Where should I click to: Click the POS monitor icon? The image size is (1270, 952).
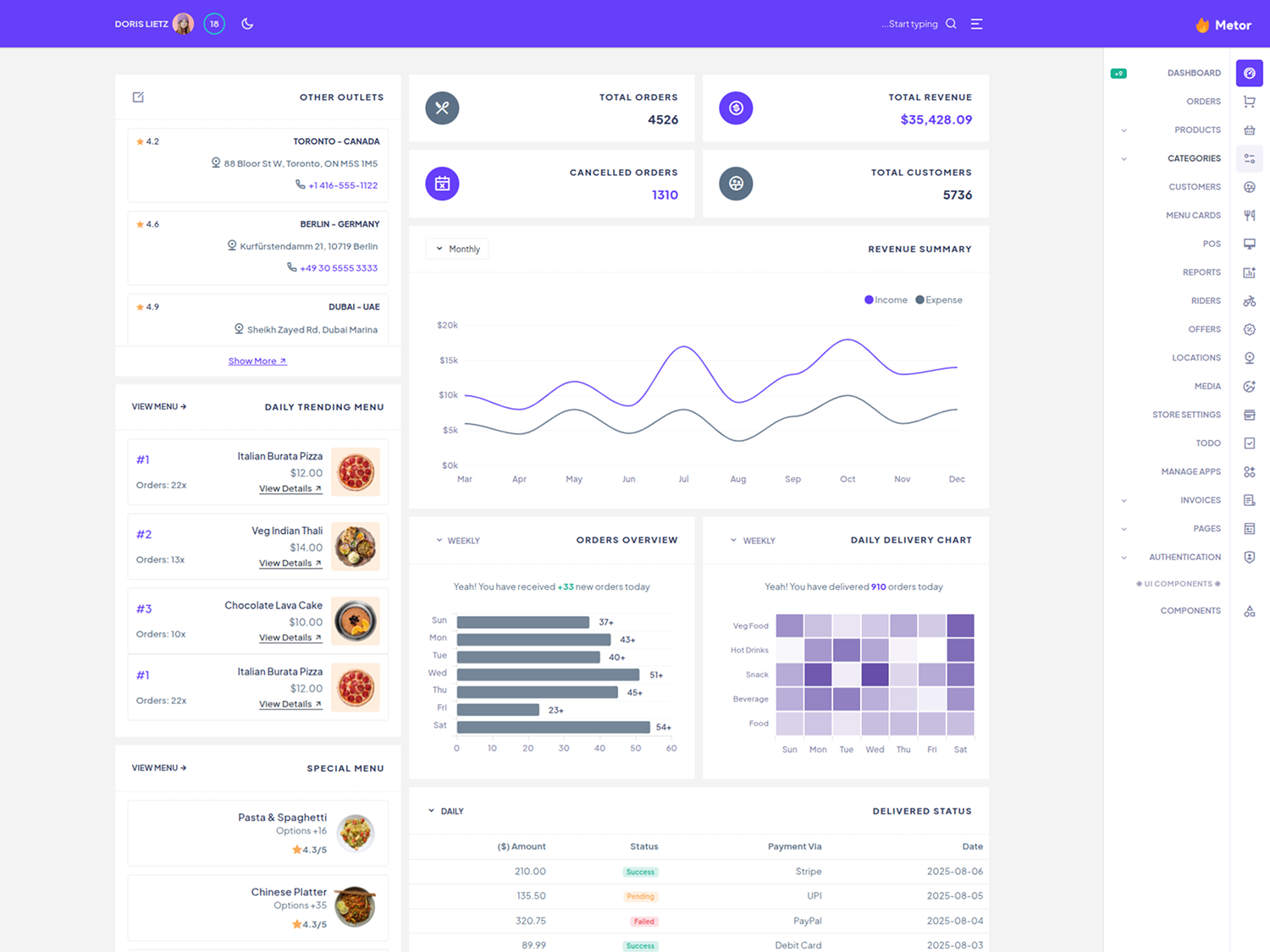pos(1249,244)
